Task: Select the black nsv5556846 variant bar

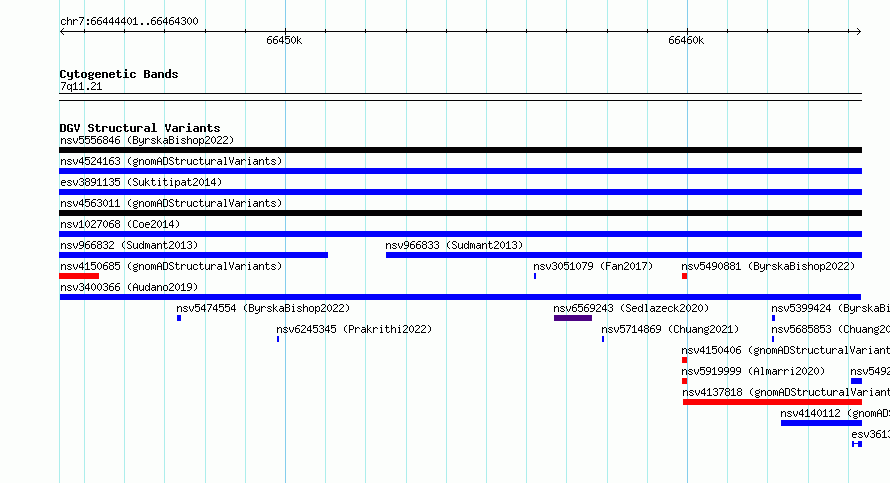Action: click(460, 150)
